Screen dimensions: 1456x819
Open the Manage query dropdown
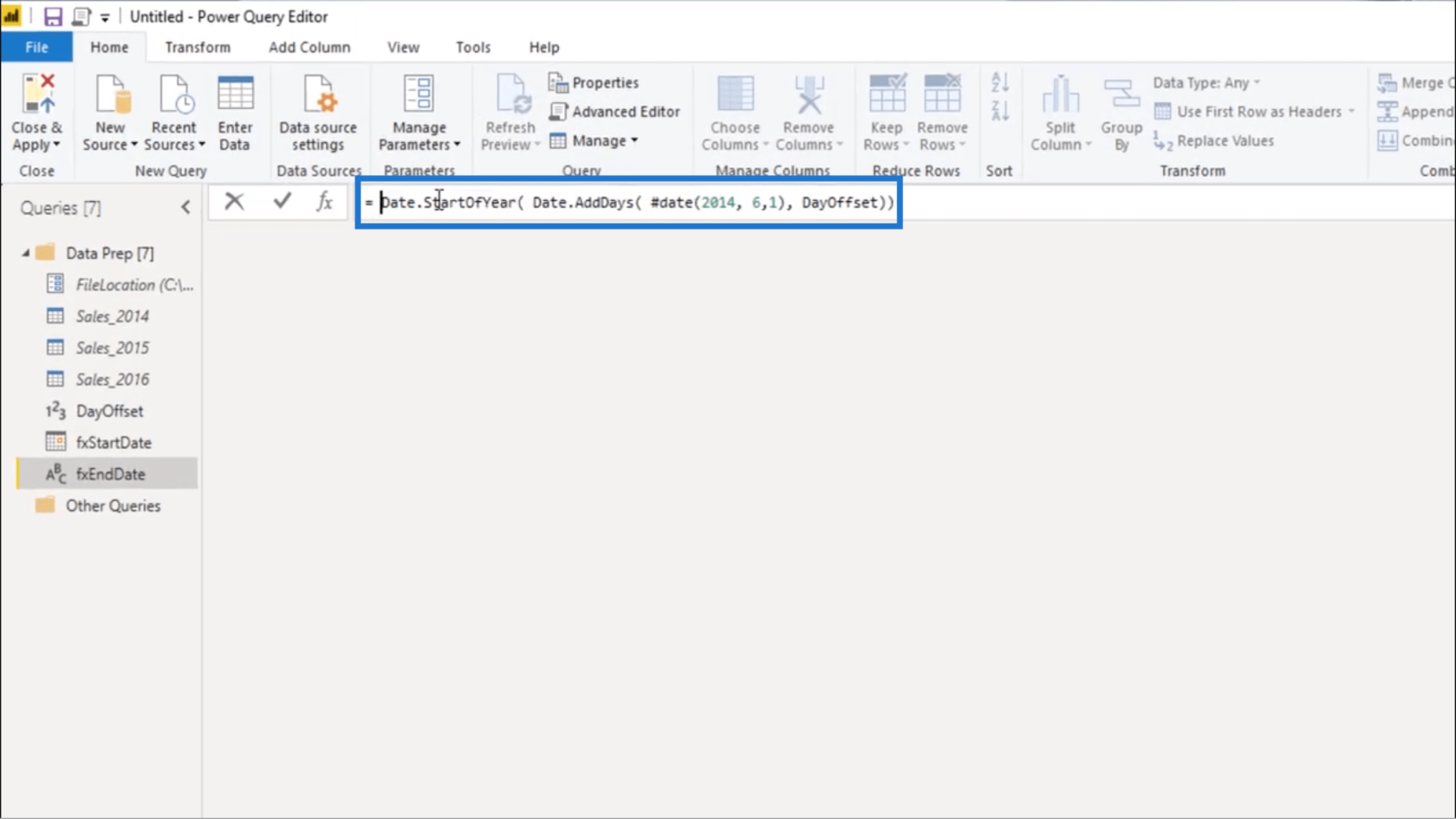594,140
